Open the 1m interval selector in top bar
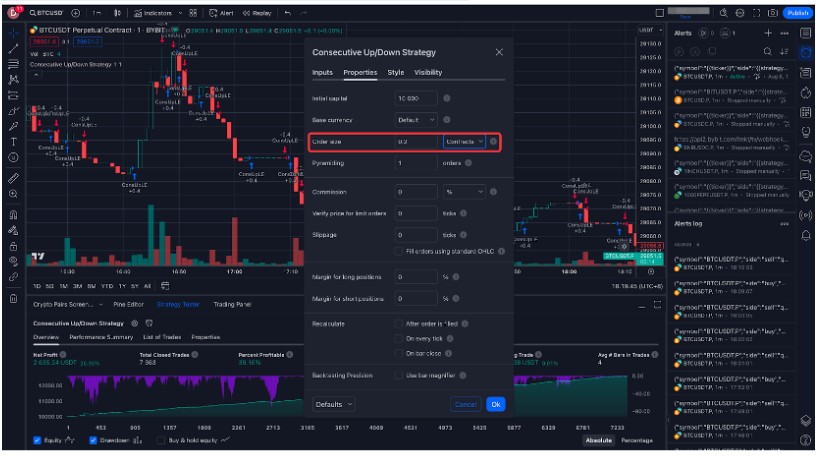This screenshot has width=816, height=457. tap(97, 13)
